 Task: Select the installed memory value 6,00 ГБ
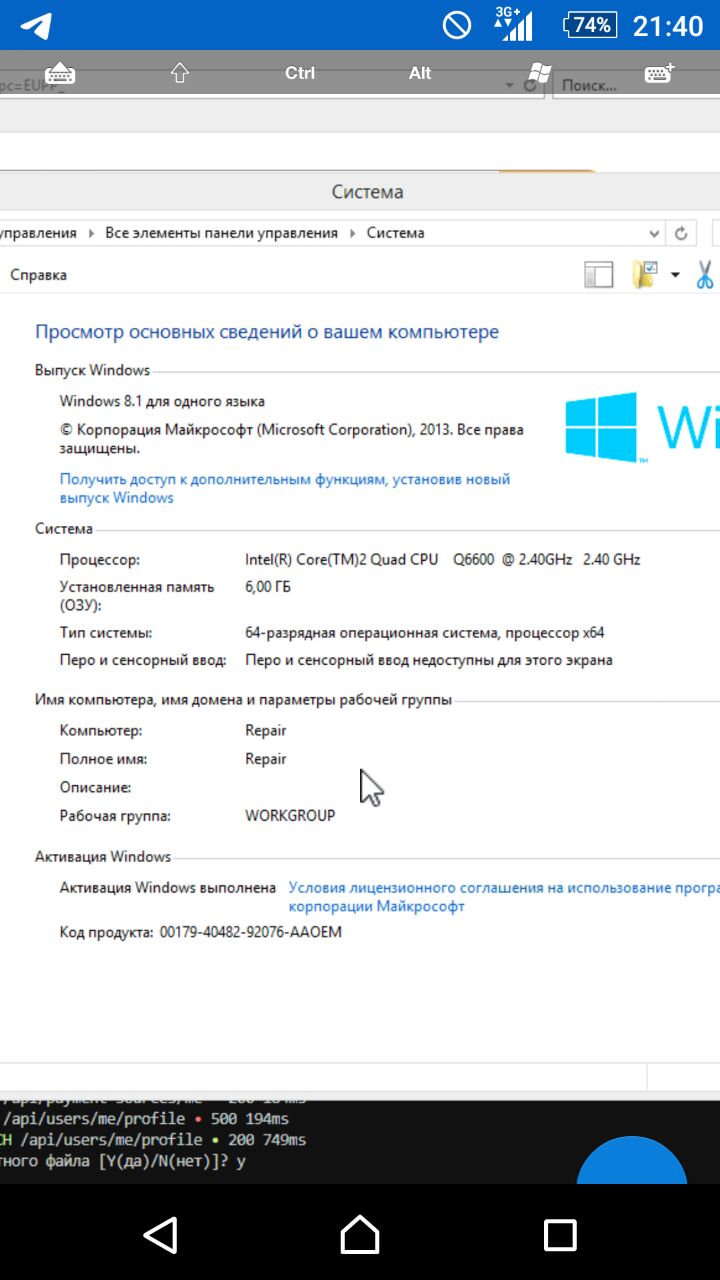pos(268,587)
